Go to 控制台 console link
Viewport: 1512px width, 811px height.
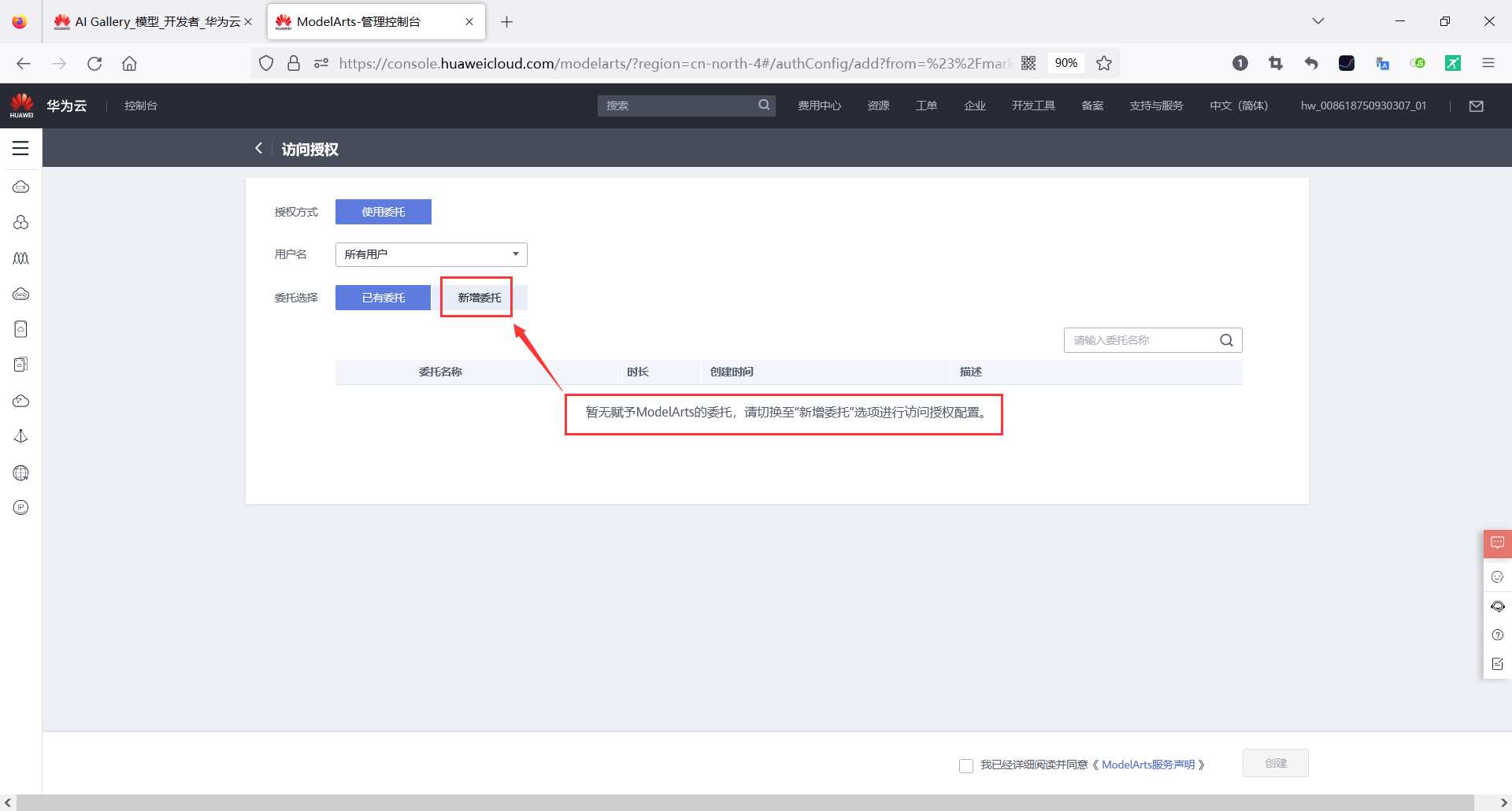pyautogui.click(x=141, y=106)
